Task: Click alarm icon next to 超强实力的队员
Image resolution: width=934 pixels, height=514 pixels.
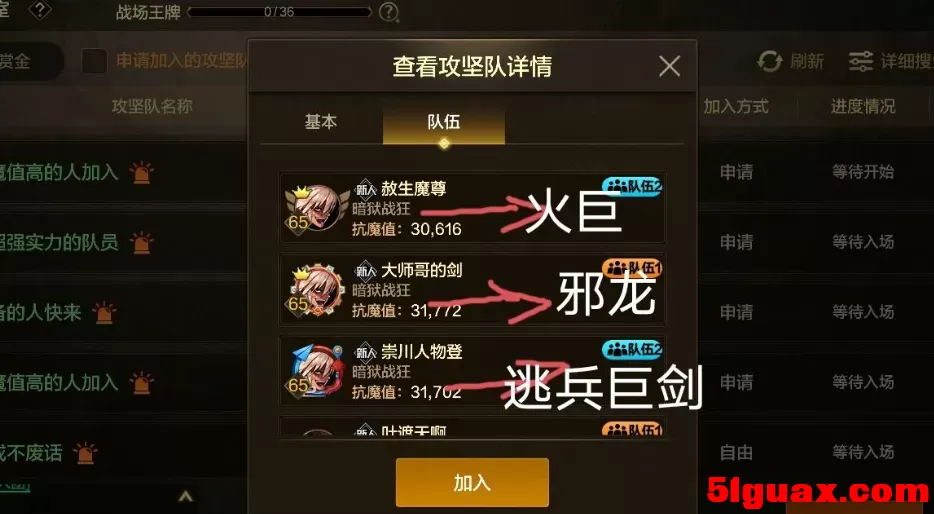Action: [141, 242]
